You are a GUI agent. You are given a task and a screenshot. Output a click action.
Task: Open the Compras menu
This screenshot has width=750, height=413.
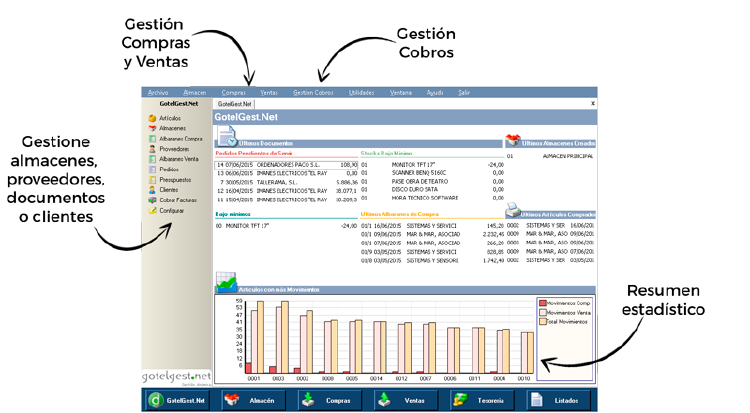point(233,92)
